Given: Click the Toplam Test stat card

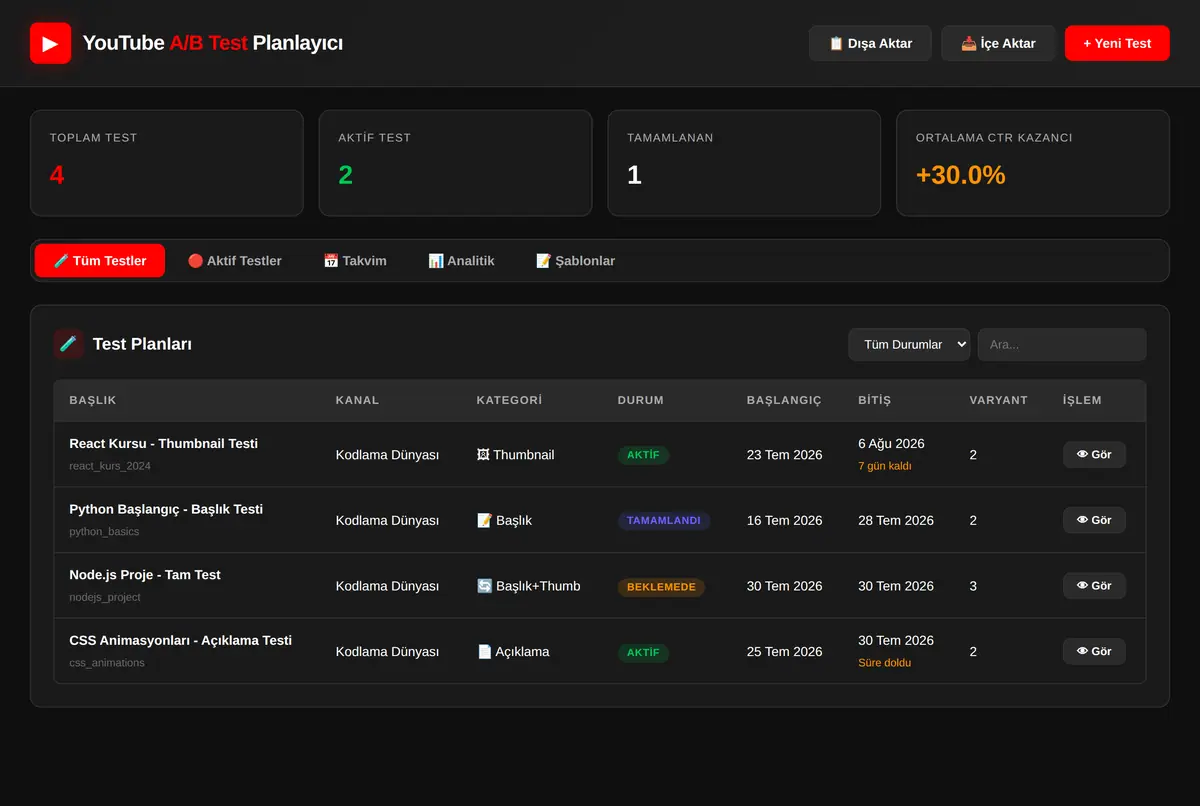Looking at the screenshot, I should tap(166, 163).
